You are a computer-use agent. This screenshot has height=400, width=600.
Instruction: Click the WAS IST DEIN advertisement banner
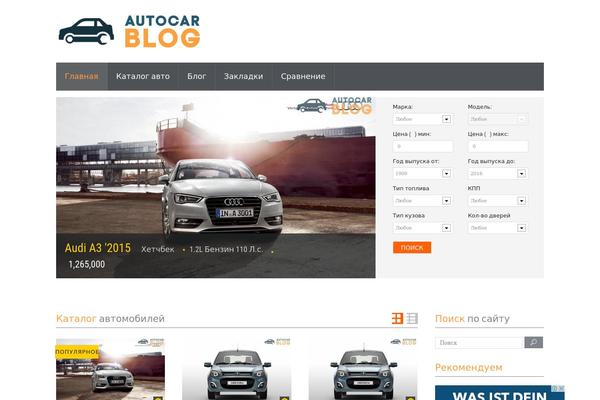499,393
